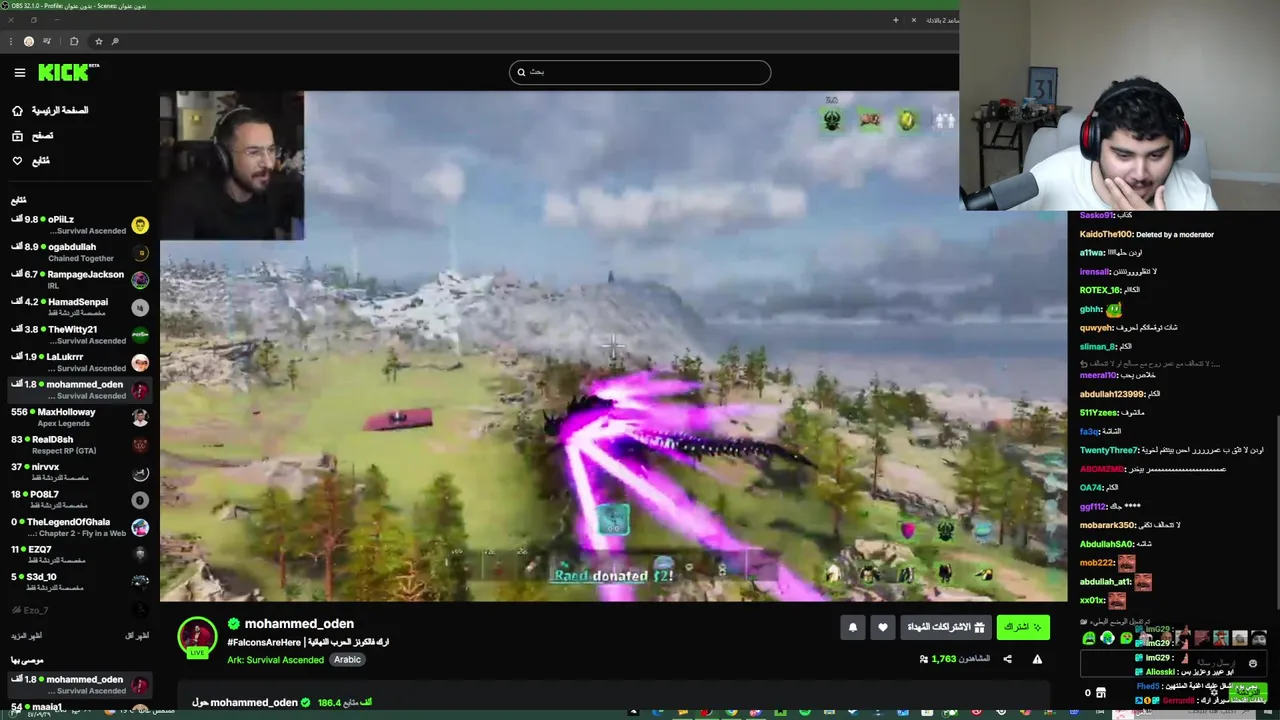This screenshot has height=720, width=1280.
Task: Click the viewers count 1,763
Action: [x=944, y=659]
